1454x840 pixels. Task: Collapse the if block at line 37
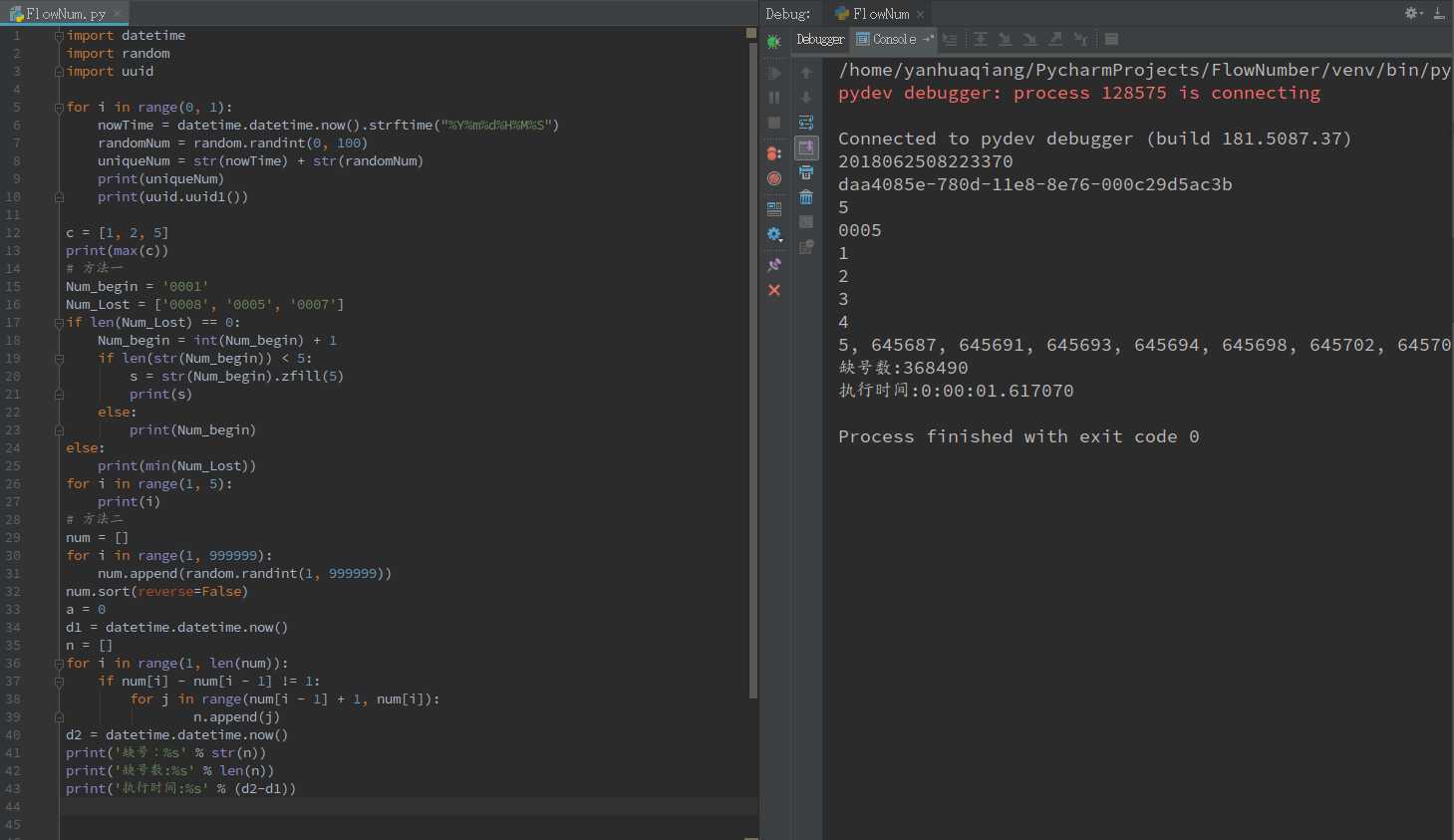tap(59, 682)
